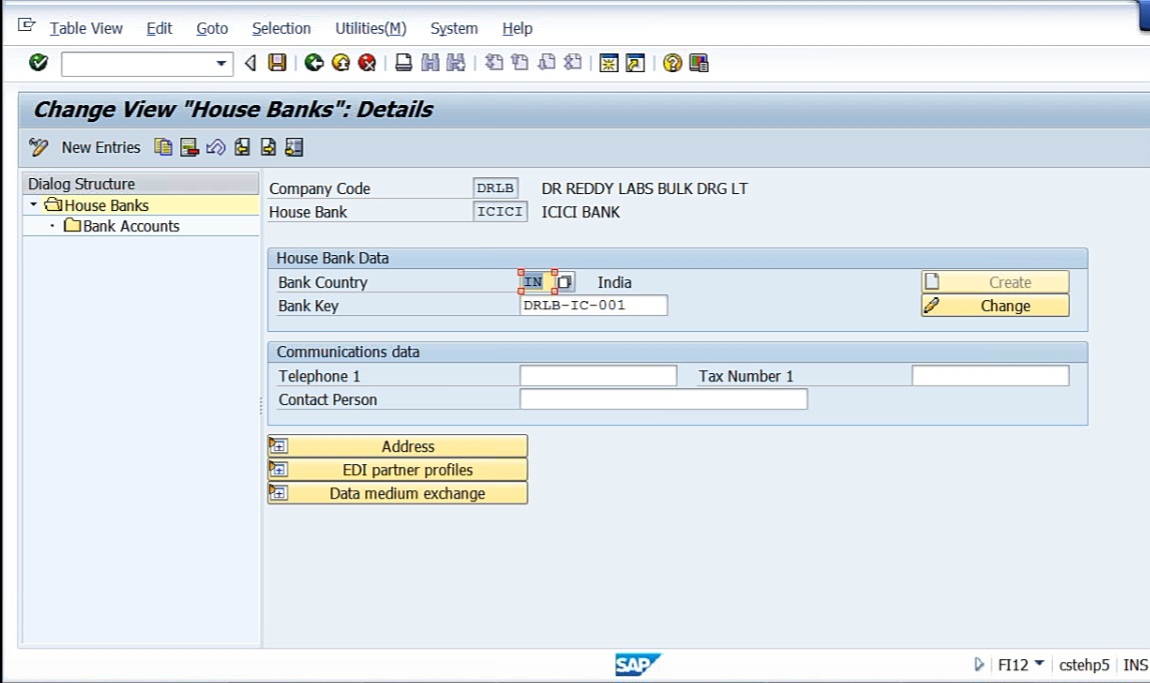Viewport: 1150px width, 683px height.
Task: Click the Save floppy disk icon
Action: coord(277,63)
